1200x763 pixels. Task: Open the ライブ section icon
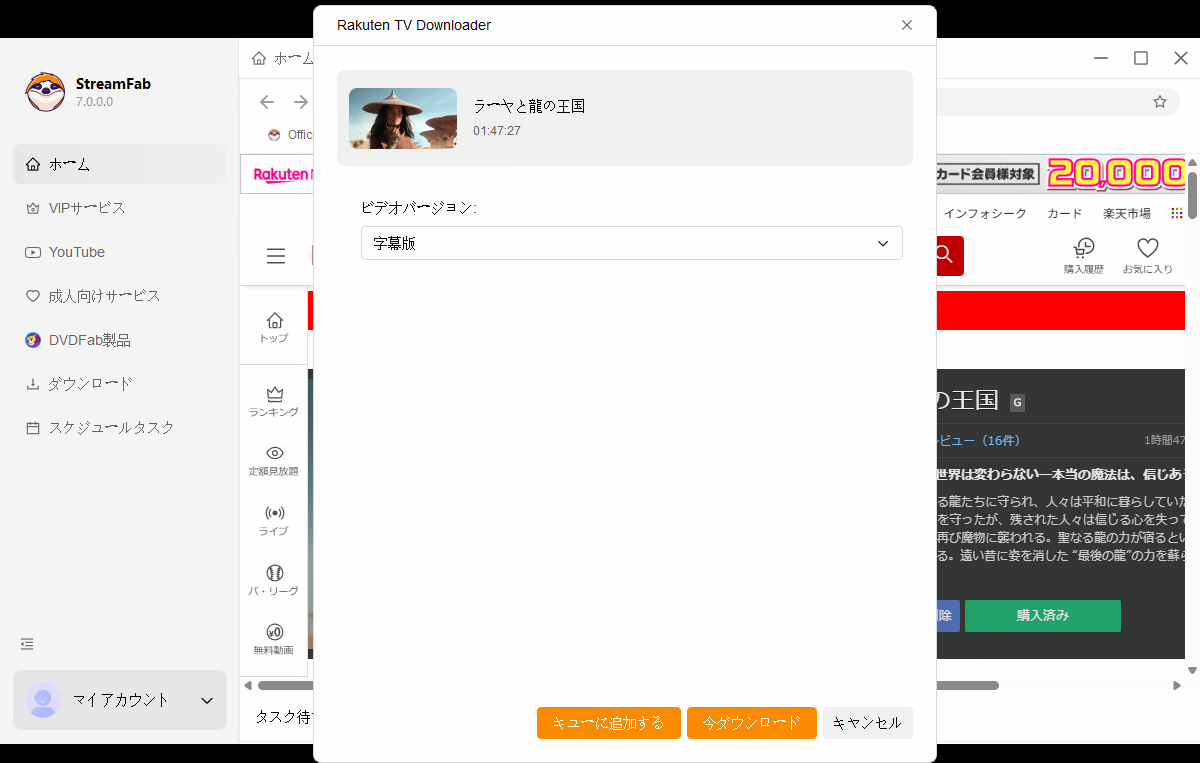pyautogui.click(x=273, y=518)
